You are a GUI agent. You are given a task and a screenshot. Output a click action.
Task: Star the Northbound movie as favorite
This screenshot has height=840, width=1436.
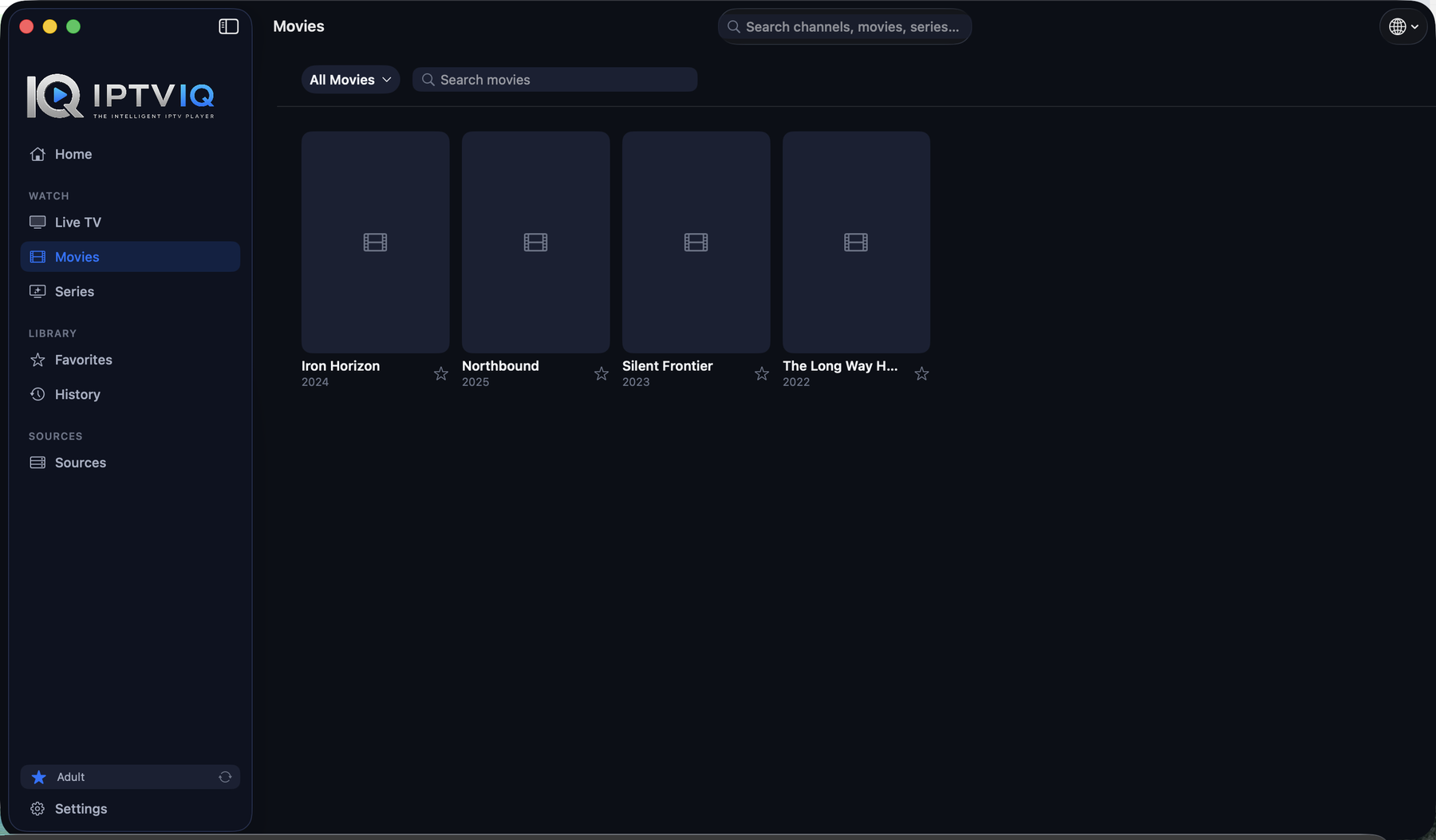pyautogui.click(x=601, y=373)
